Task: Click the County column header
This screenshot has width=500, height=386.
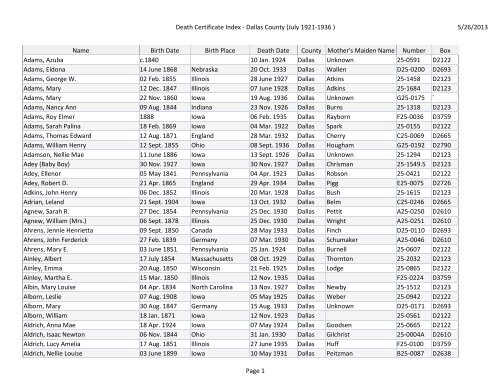Action: pyautogui.click(x=311, y=50)
